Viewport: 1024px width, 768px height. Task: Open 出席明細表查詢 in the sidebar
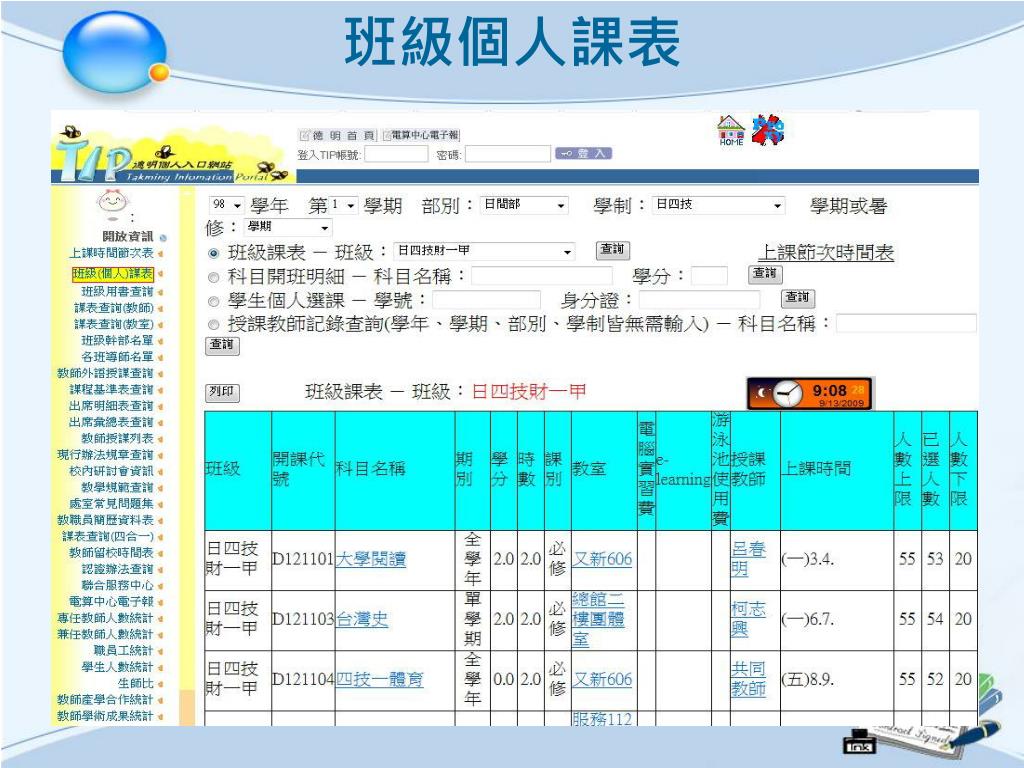(x=111, y=406)
